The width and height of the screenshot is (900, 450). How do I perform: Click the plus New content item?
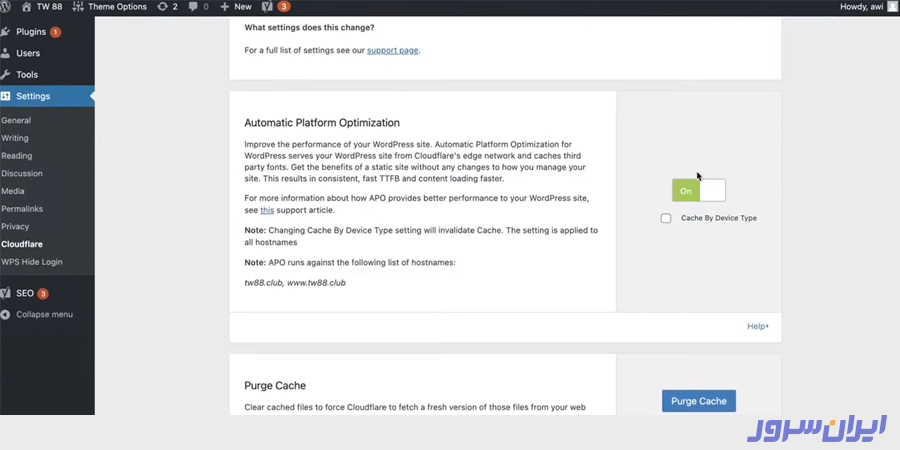(x=236, y=7)
